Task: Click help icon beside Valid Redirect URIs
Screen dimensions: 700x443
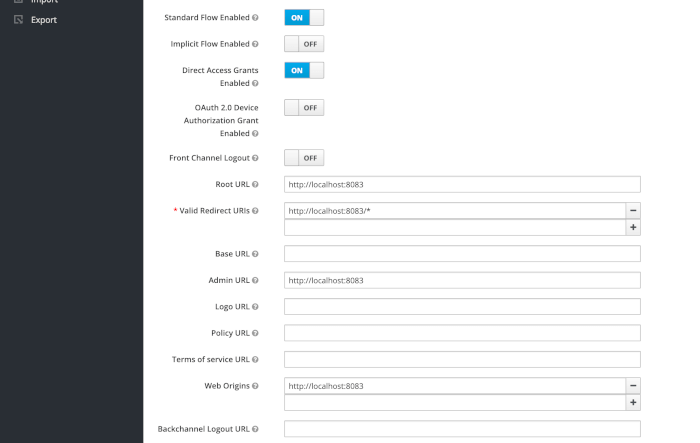Action: pos(255,211)
